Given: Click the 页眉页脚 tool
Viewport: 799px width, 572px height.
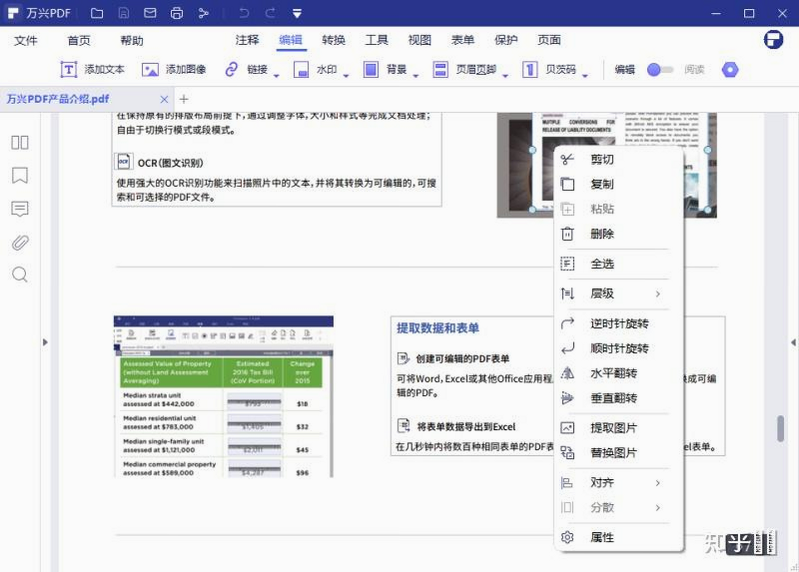Looking at the screenshot, I should tap(465, 69).
